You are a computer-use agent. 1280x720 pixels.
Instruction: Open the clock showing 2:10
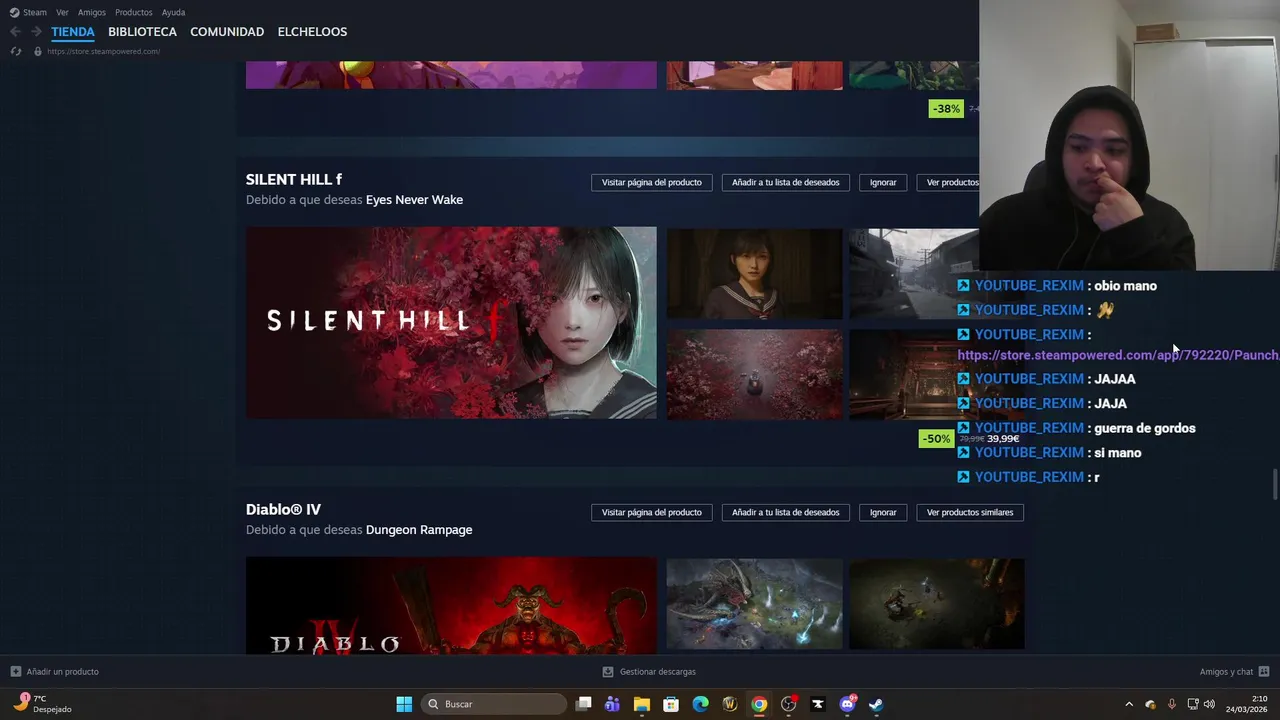(x=1247, y=704)
